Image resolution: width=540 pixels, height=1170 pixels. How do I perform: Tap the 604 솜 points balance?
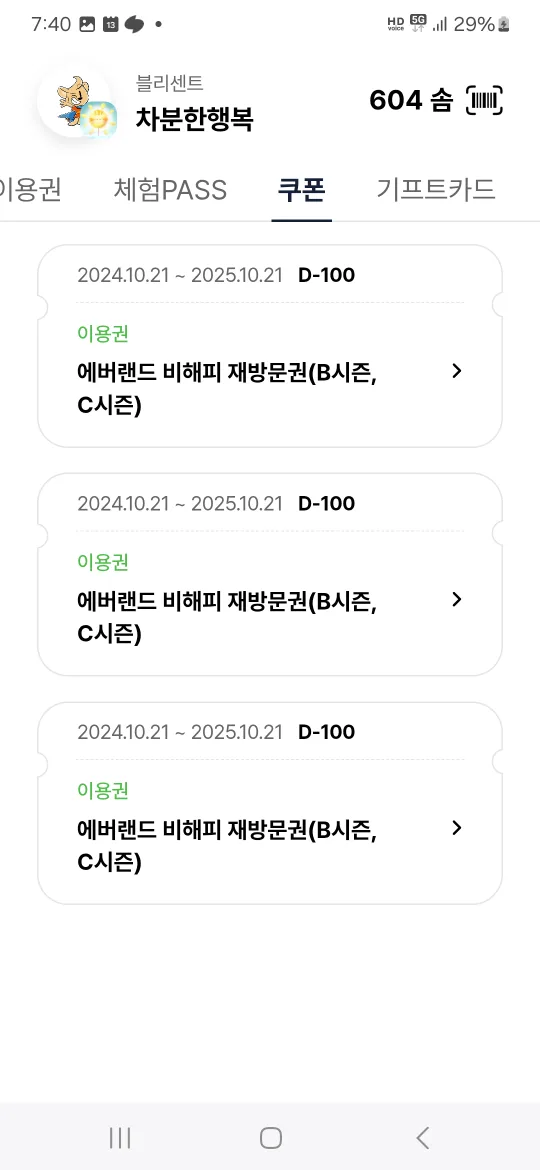click(x=411, y=101)
